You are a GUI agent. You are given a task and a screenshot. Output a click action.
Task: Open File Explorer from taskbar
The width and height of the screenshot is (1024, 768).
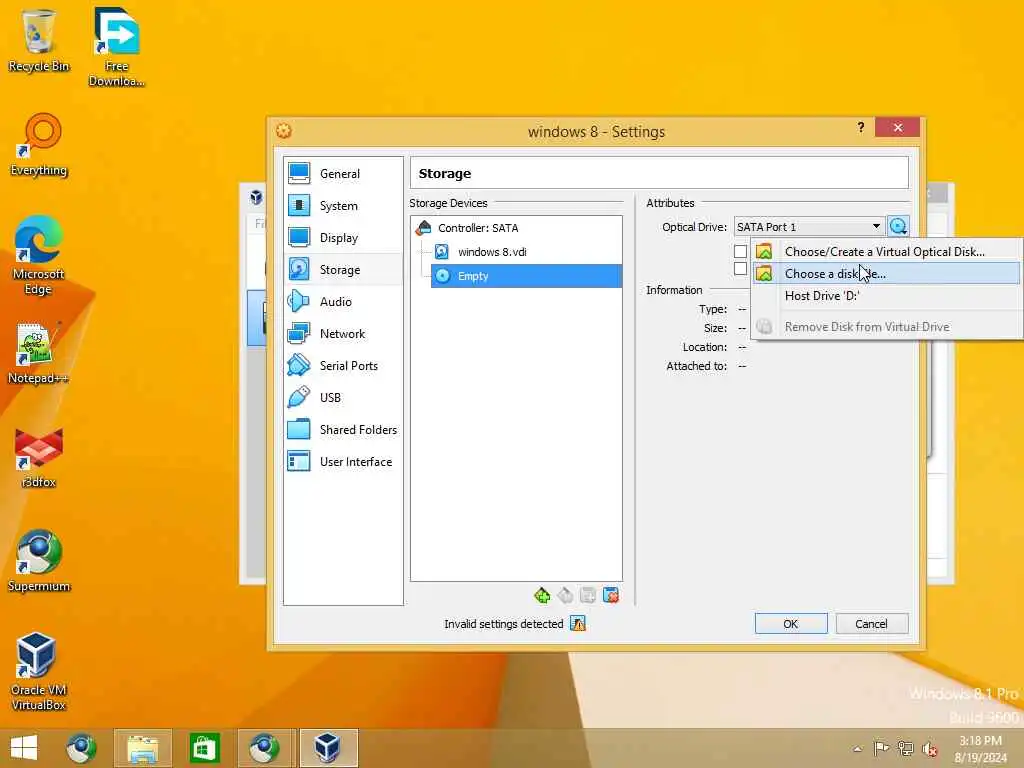click(x=142, y=748)
